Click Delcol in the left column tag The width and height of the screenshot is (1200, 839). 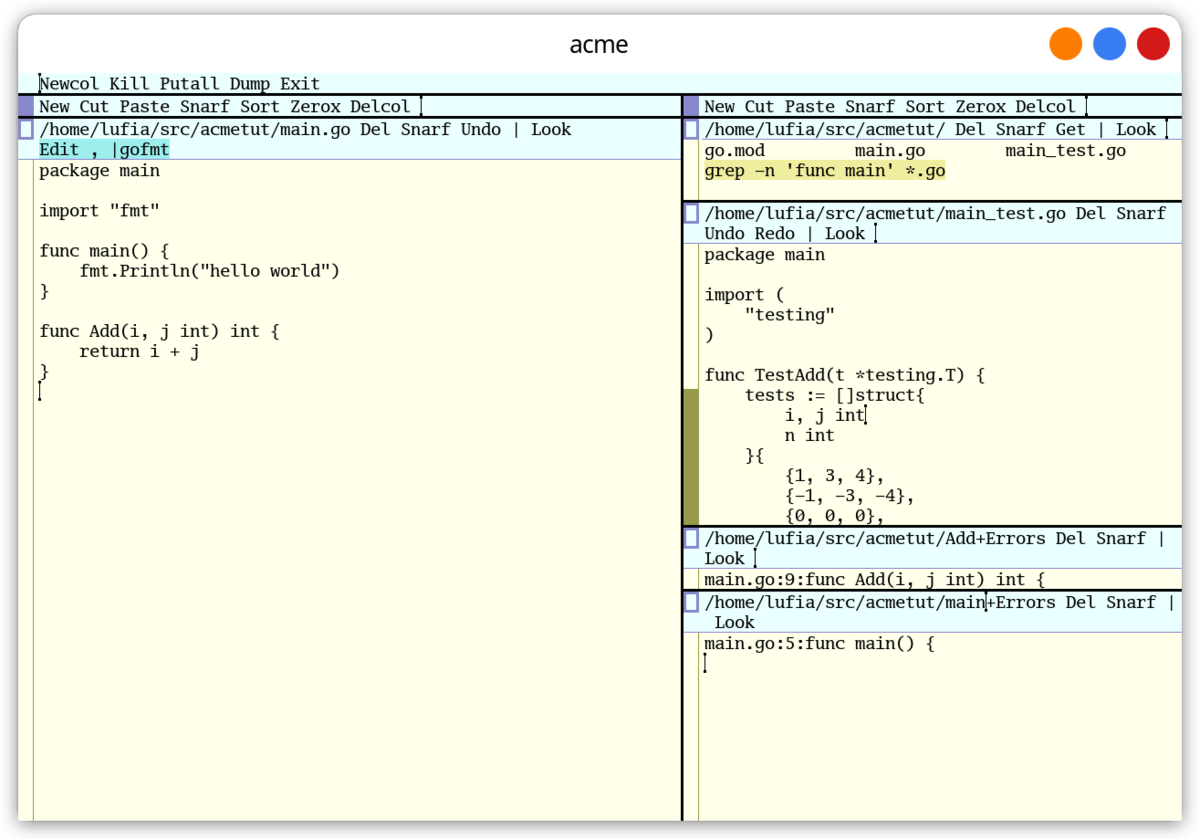tap(380, 106)
